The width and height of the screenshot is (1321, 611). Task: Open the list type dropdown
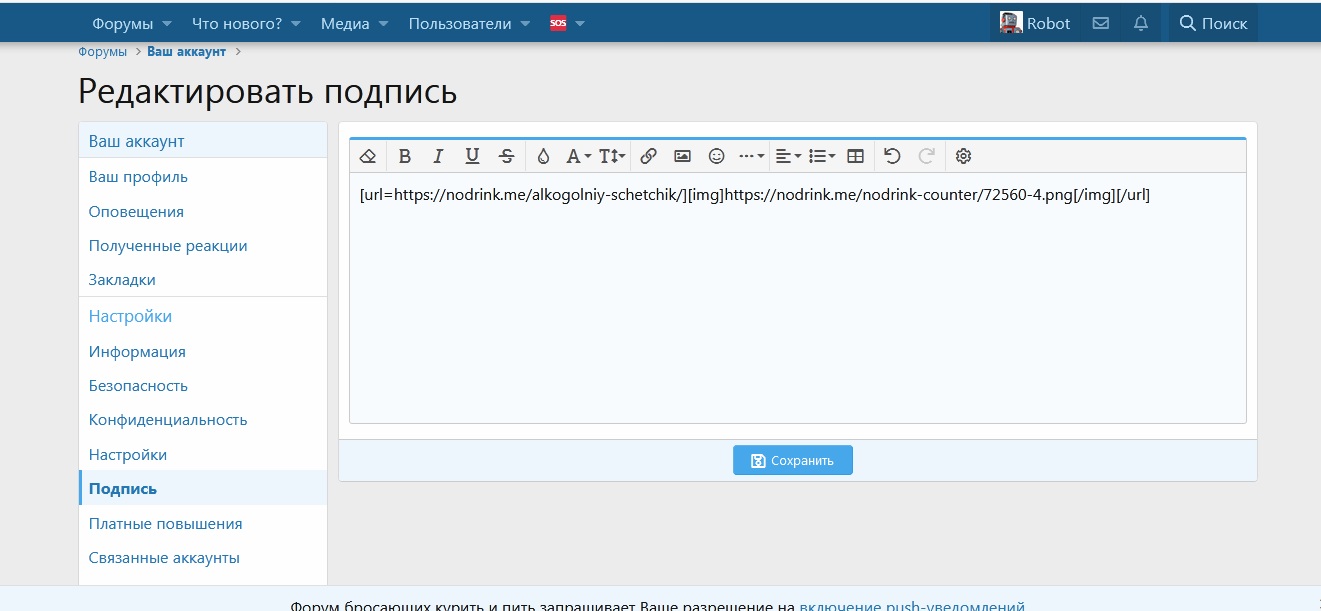tap(822, 156)
